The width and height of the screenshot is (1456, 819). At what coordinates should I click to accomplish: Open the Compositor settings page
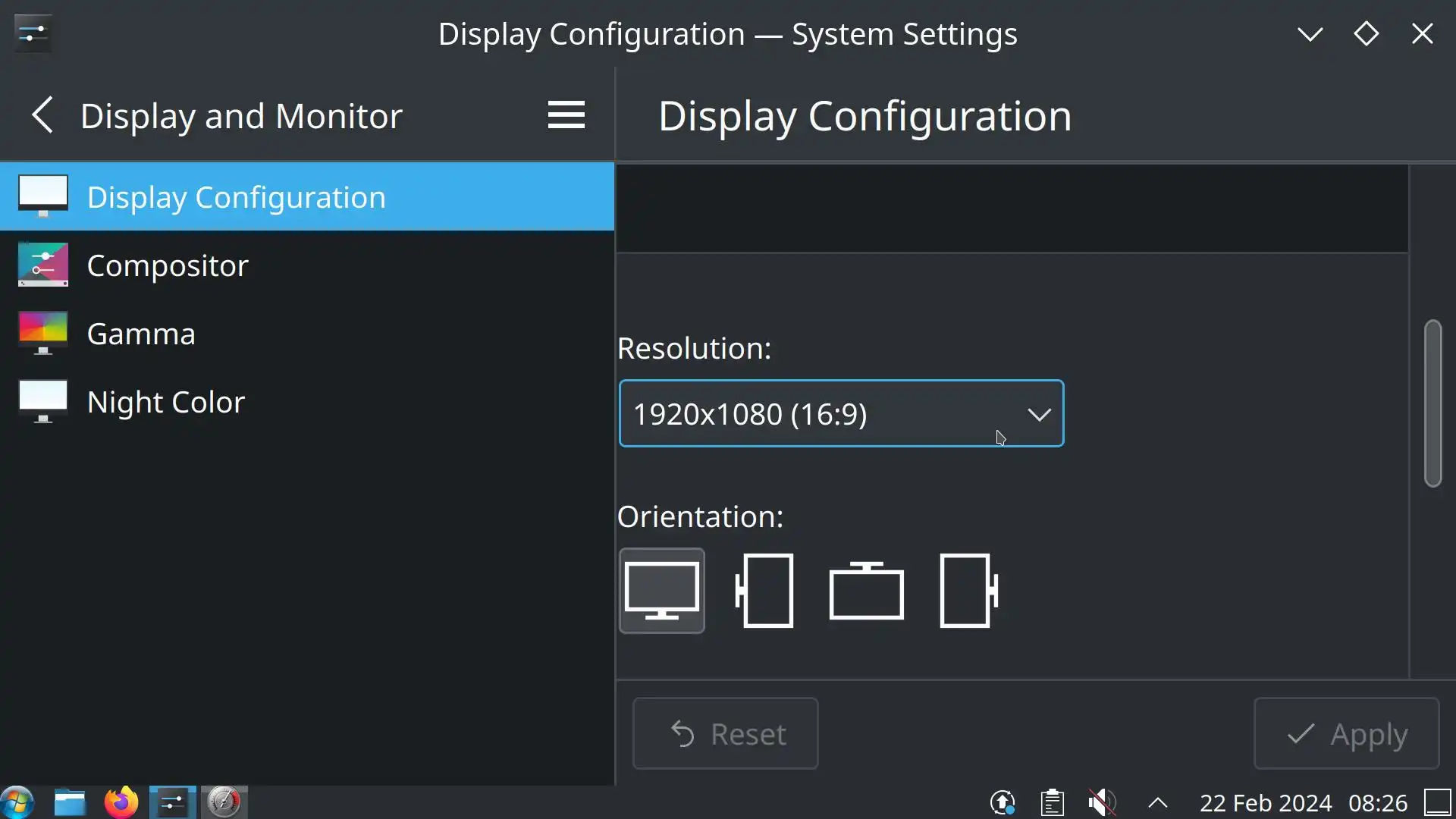click(x=167, y=265)
